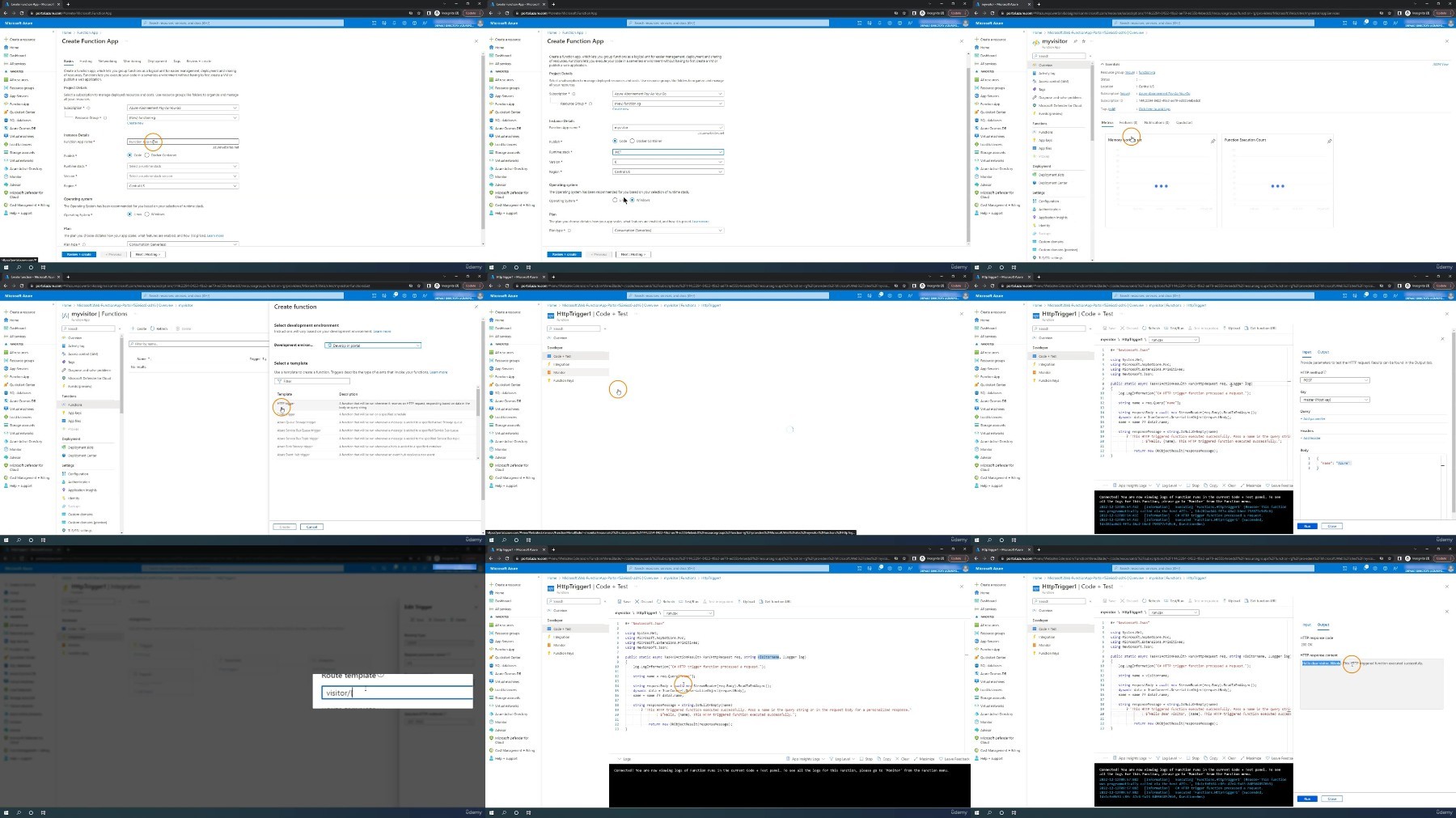Image resolution: width=1456 pixels, height=818 pixels.
Task: Click Storage accounts nav icon in myvisitor overview screenshot
Action: coord(977,152)
